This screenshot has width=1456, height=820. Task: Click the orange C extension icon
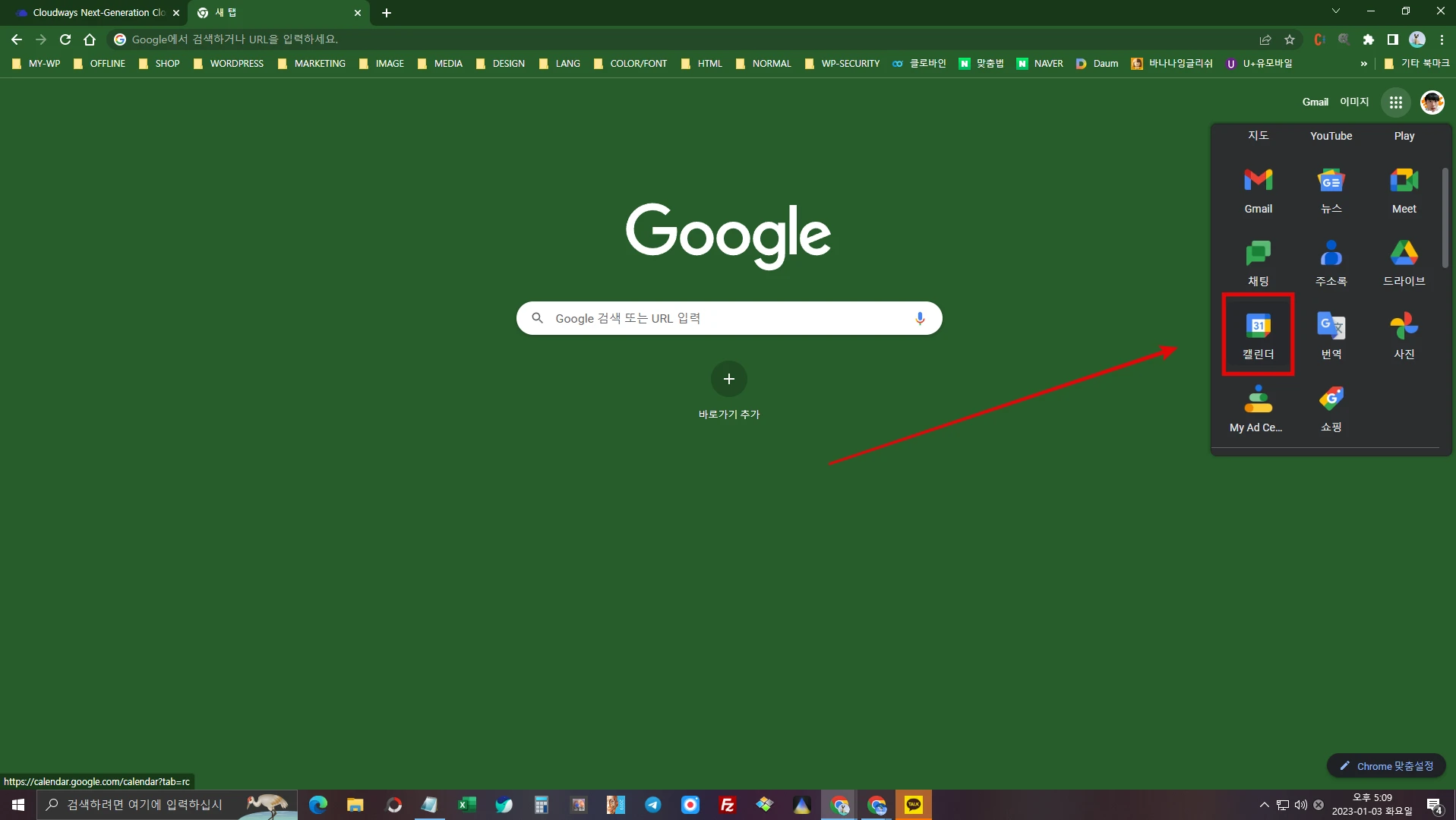(1319, 39)
